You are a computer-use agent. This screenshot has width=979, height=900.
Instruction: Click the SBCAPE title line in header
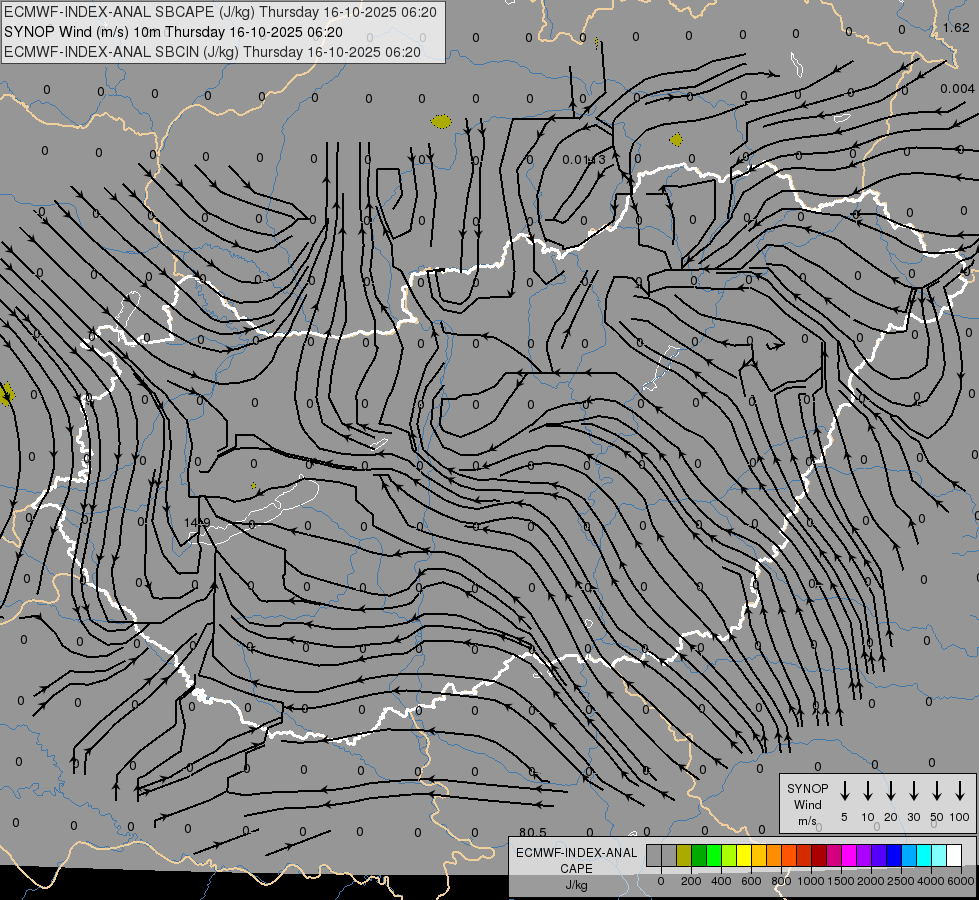pyautogui.click(x=220, y=12)
